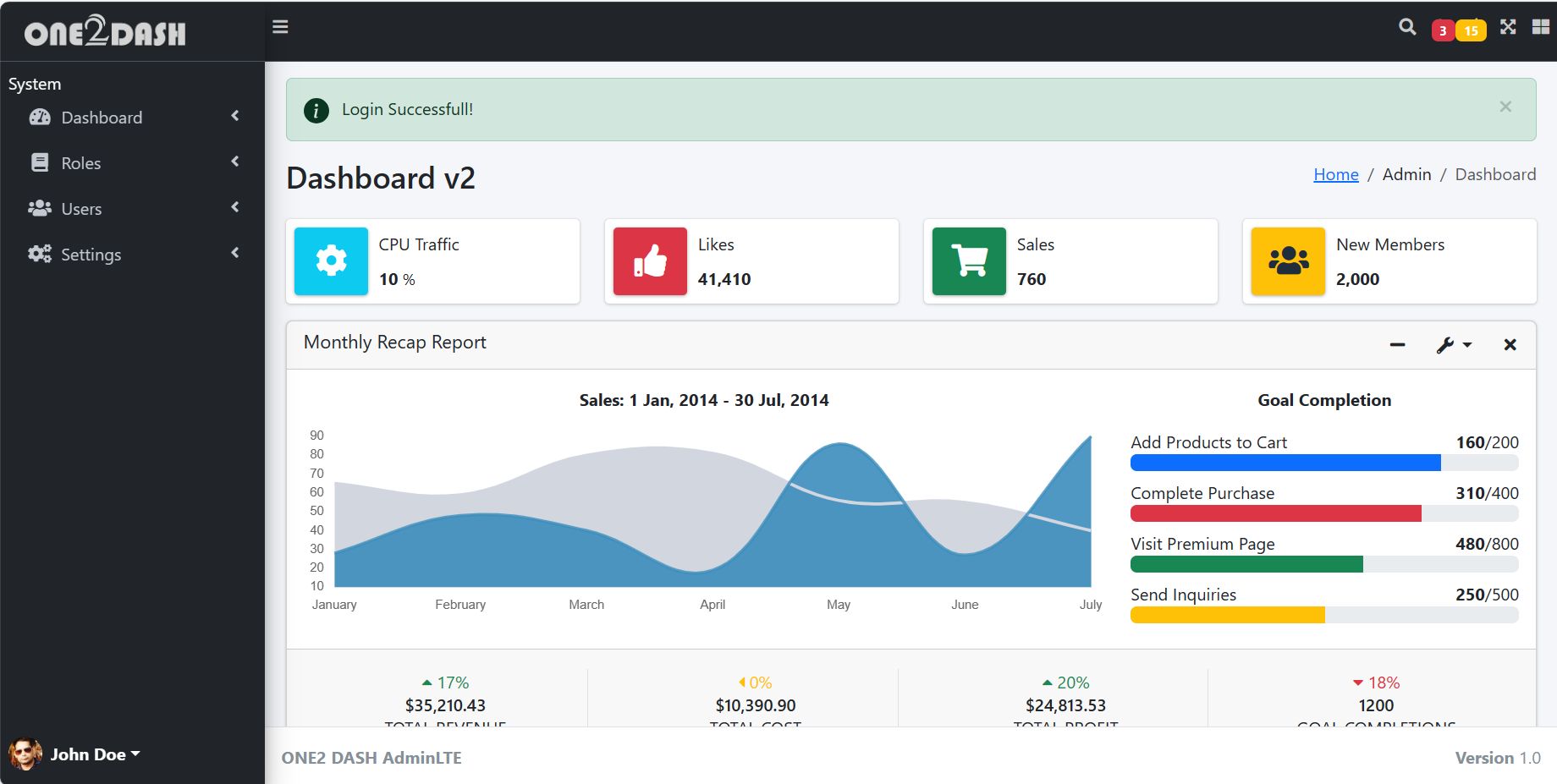
Task: Follow the Home breadcrumb link
Action: [x=1335, y=174]
